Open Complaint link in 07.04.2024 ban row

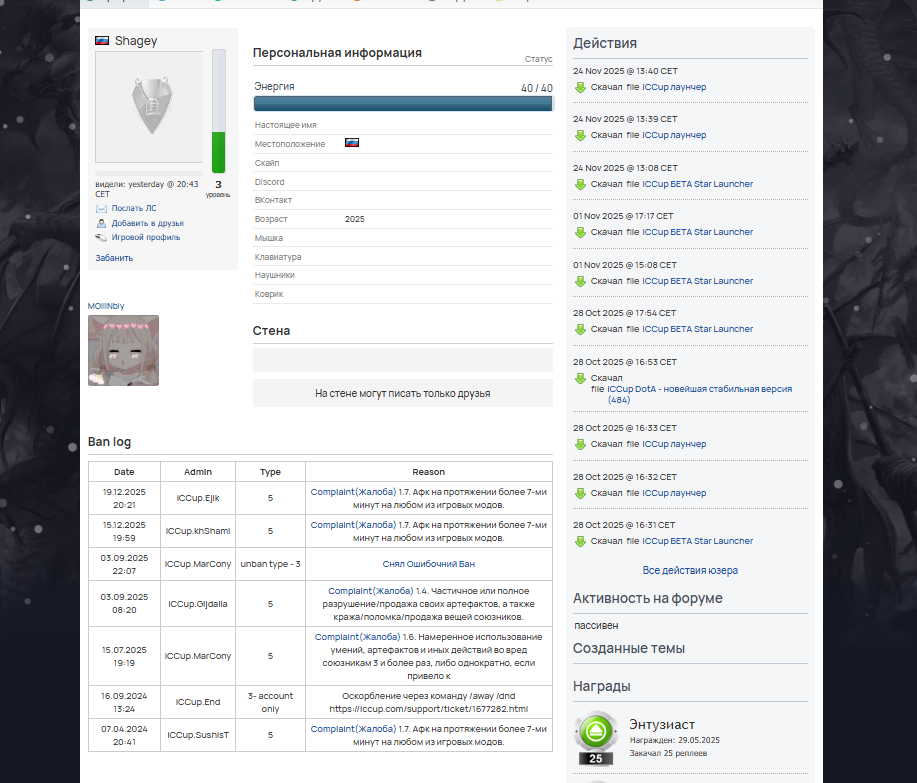(353, 729)
